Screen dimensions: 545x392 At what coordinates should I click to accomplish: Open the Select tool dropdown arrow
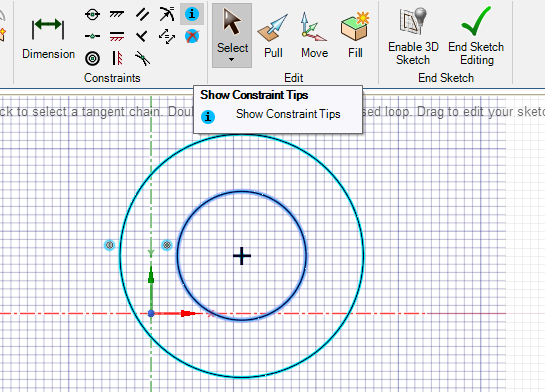pyautogui.click(x=231, y=60)
